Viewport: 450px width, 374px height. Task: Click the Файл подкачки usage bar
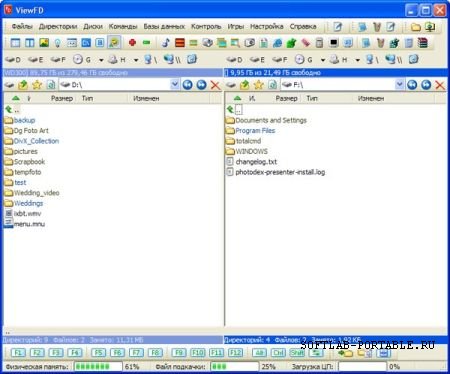235,367
